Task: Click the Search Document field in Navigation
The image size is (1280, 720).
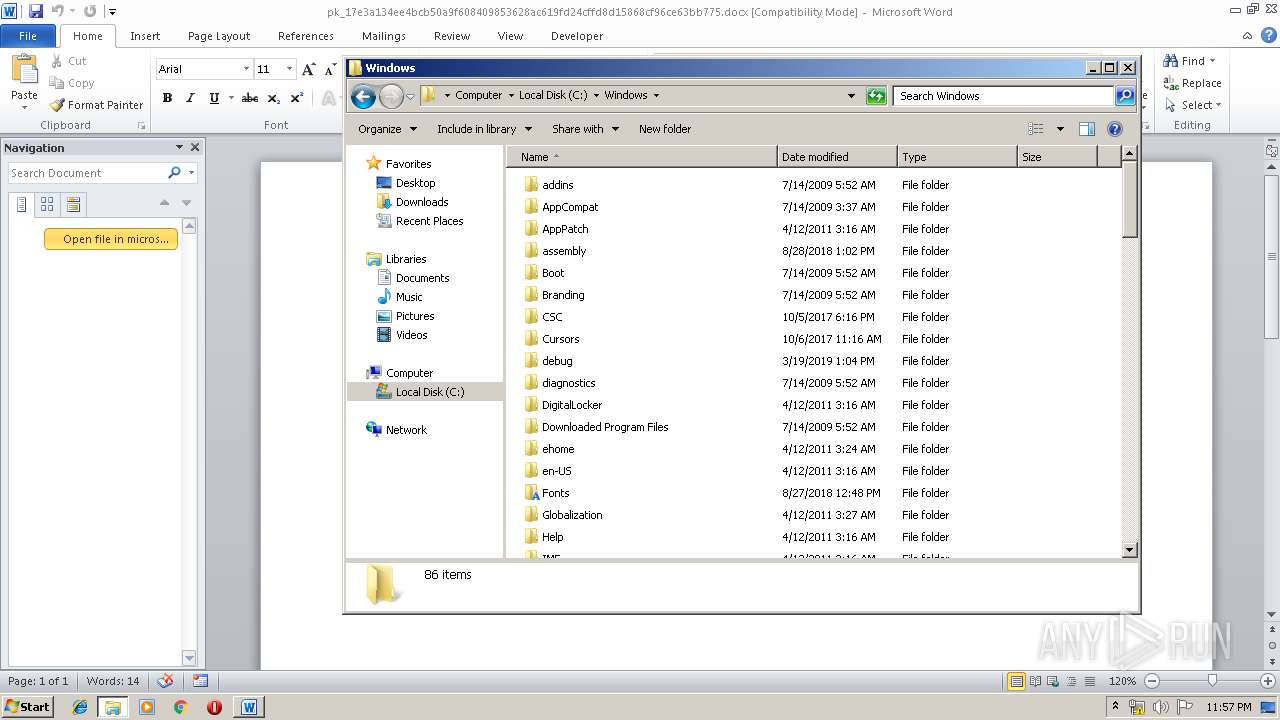Action: pos(86,173)
